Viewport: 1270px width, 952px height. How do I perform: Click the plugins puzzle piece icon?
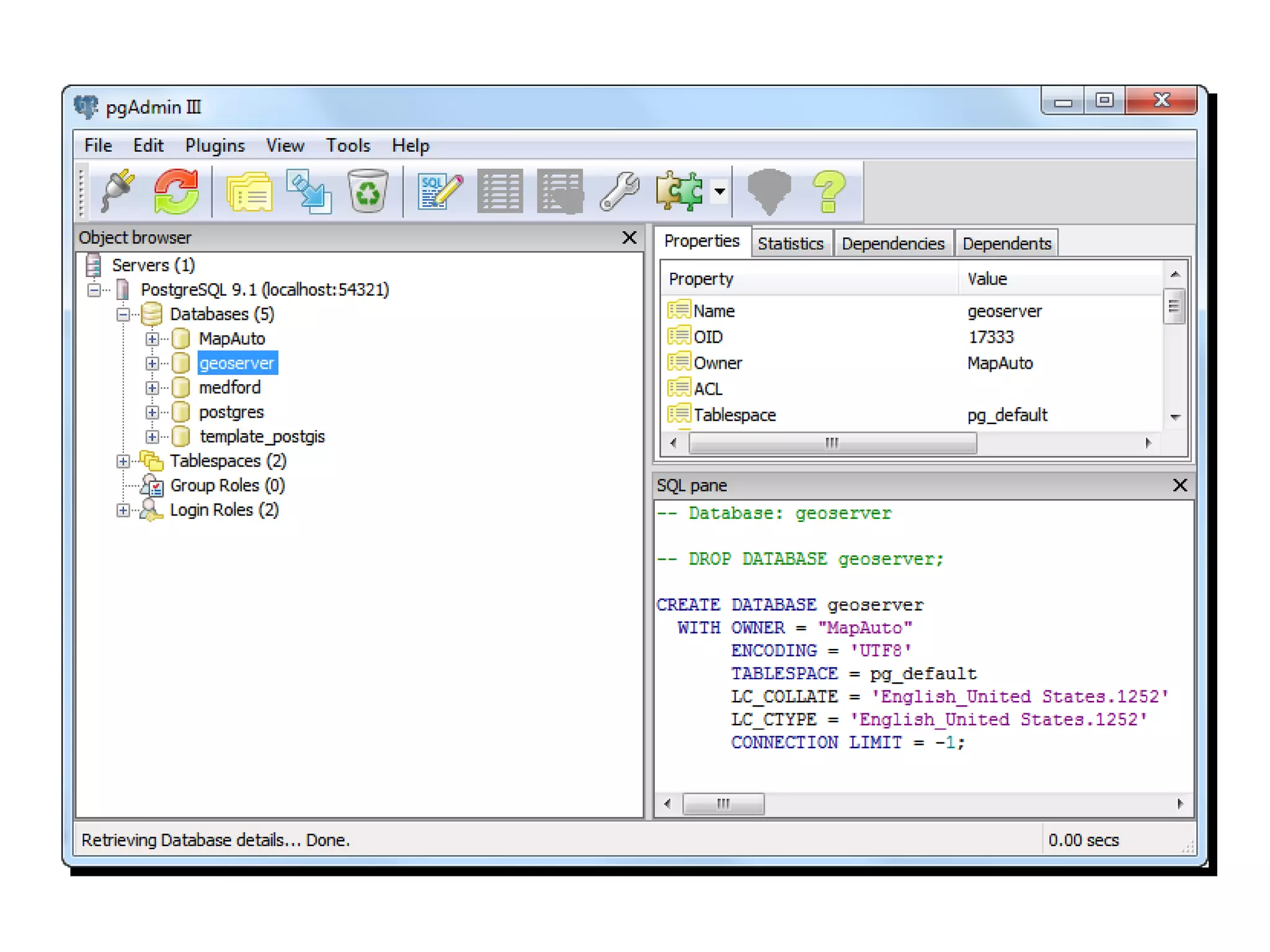pos(679,191)
